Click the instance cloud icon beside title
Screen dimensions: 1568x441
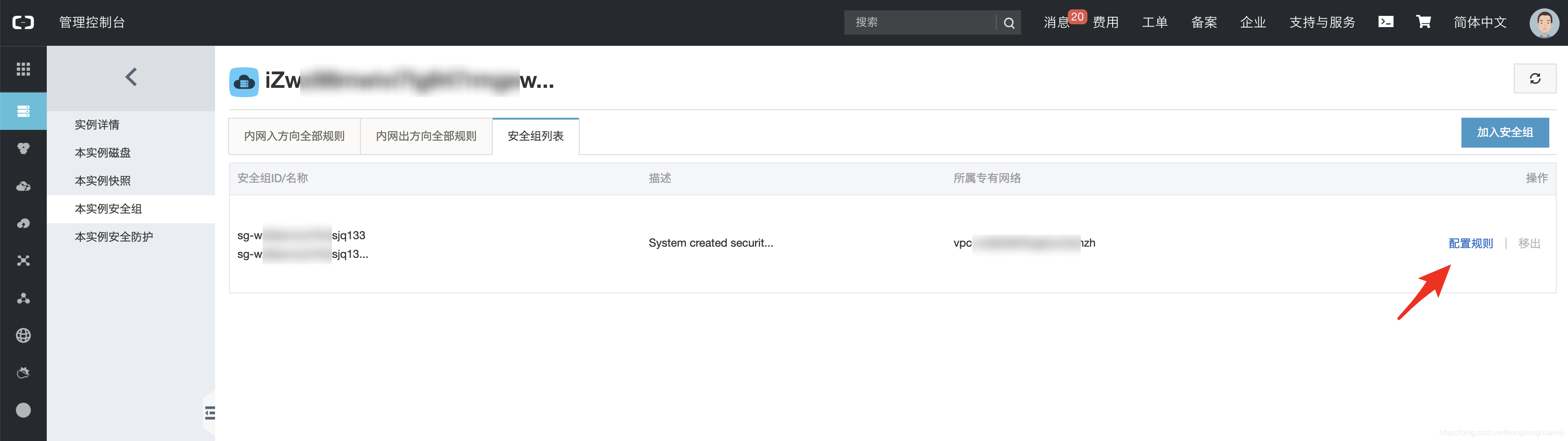[x=244, y=81]
